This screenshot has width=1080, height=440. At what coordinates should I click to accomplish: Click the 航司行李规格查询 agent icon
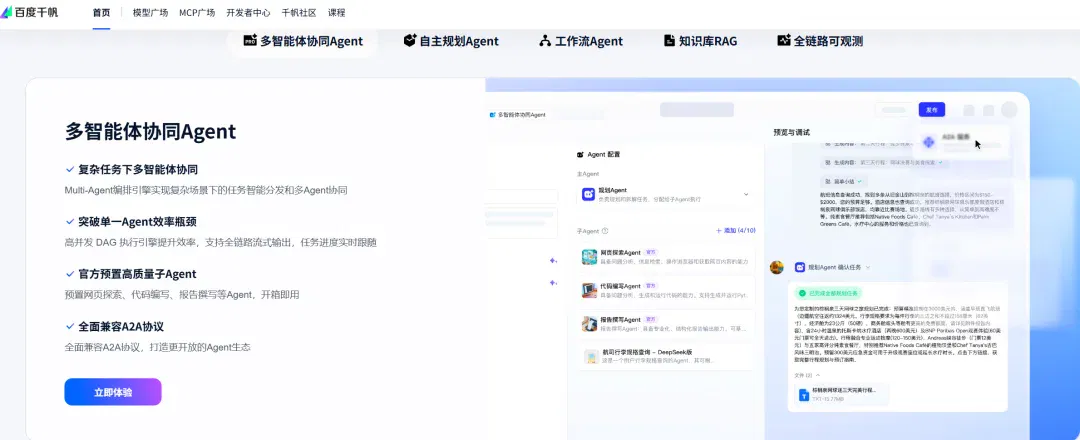click(591, 357)
